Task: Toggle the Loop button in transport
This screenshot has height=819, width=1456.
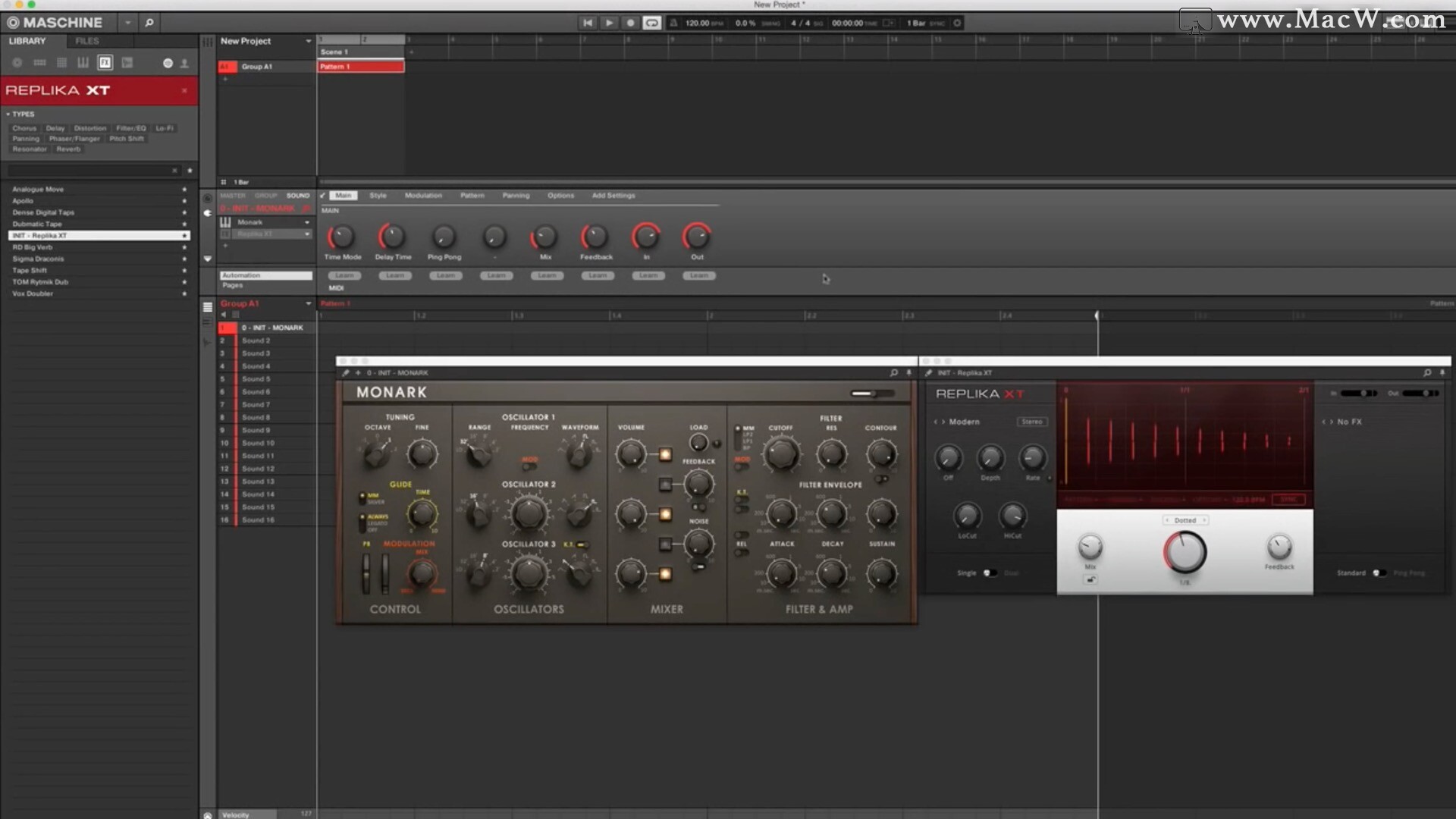Action: (651, 23)
